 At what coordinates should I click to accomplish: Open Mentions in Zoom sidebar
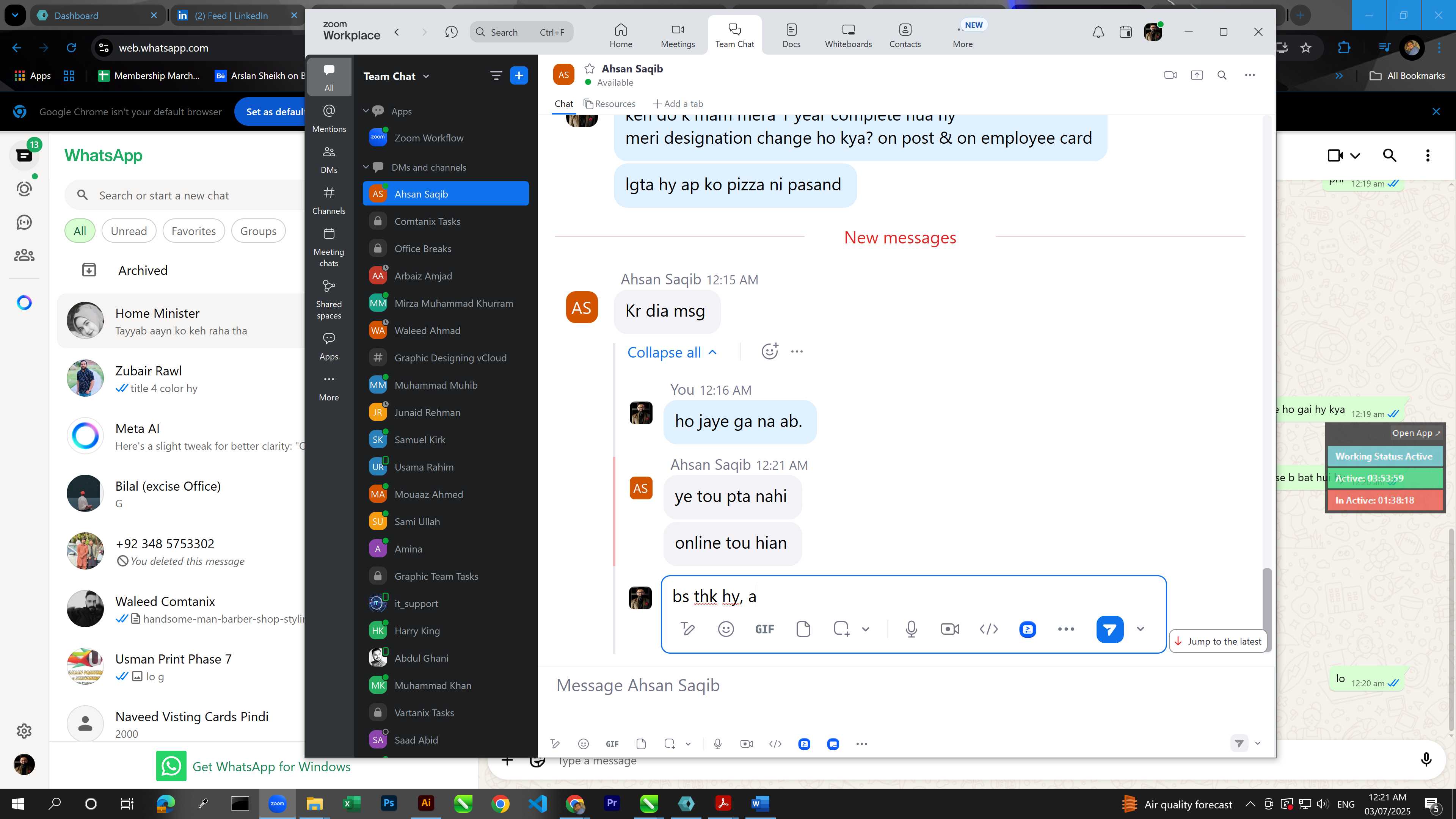(329, 118)
